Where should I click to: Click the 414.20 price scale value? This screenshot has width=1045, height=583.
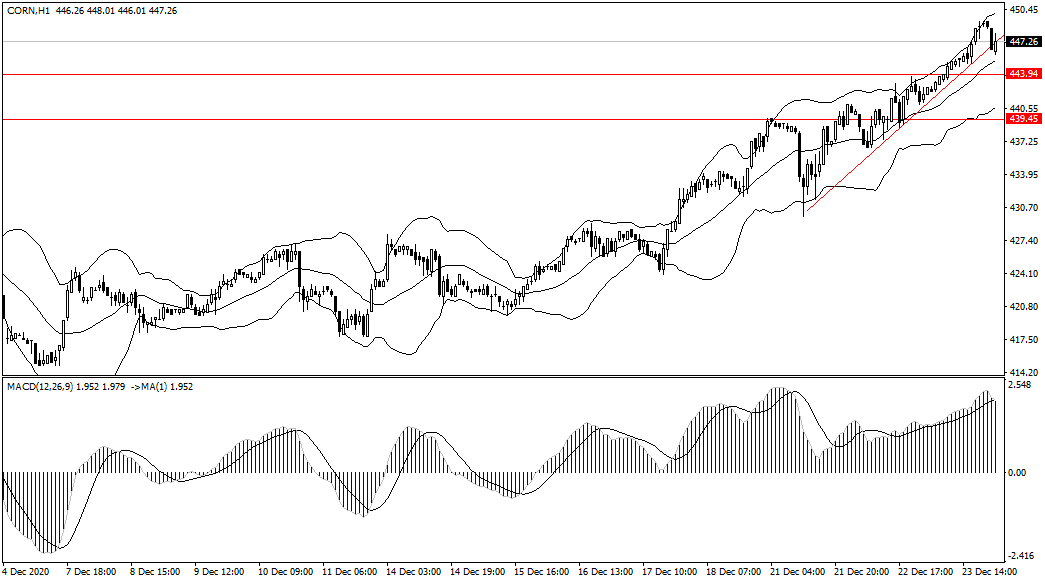click(x=1021, y=372)
